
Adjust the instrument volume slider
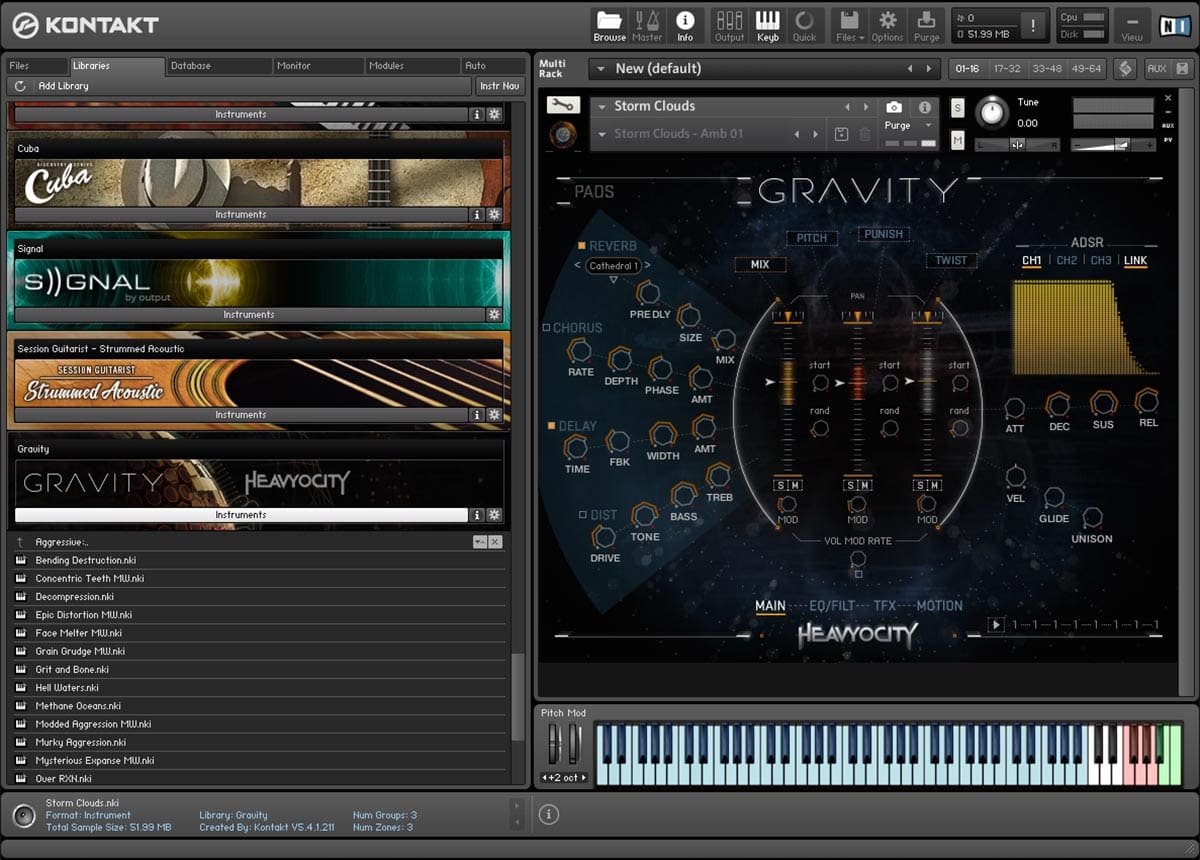point(1114,145)
